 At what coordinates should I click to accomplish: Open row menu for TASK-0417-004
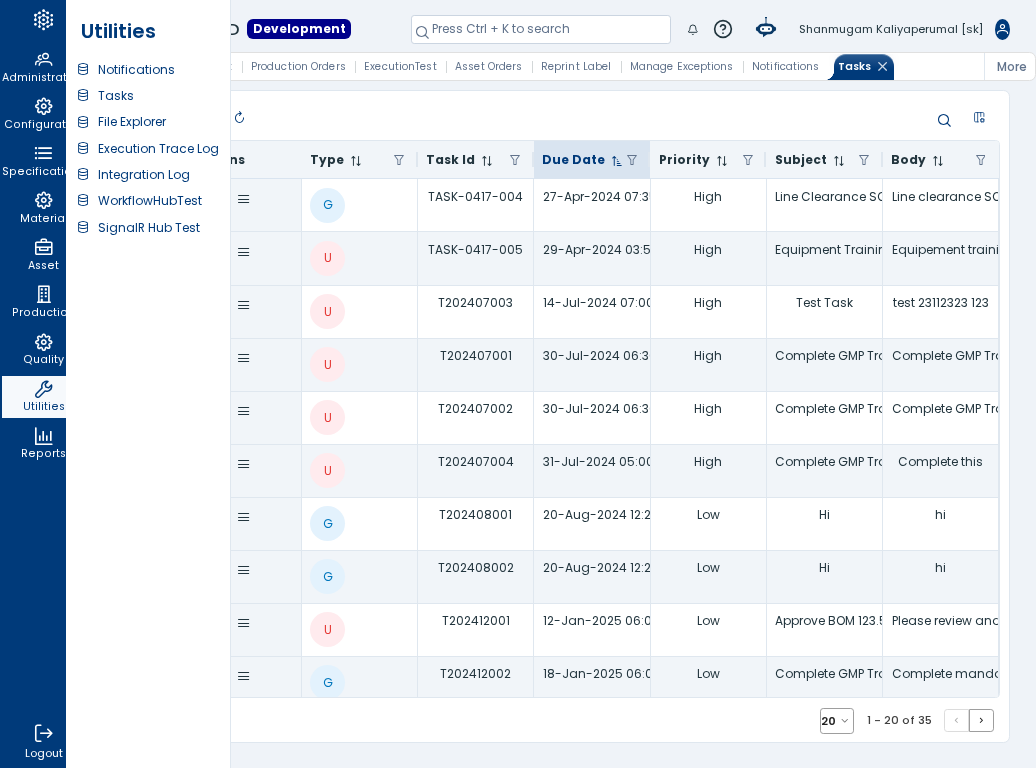(x=244, y=200)
